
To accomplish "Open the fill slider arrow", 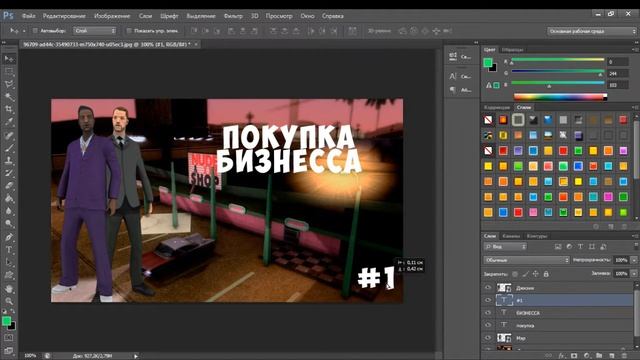I will (x=634, y=273).
